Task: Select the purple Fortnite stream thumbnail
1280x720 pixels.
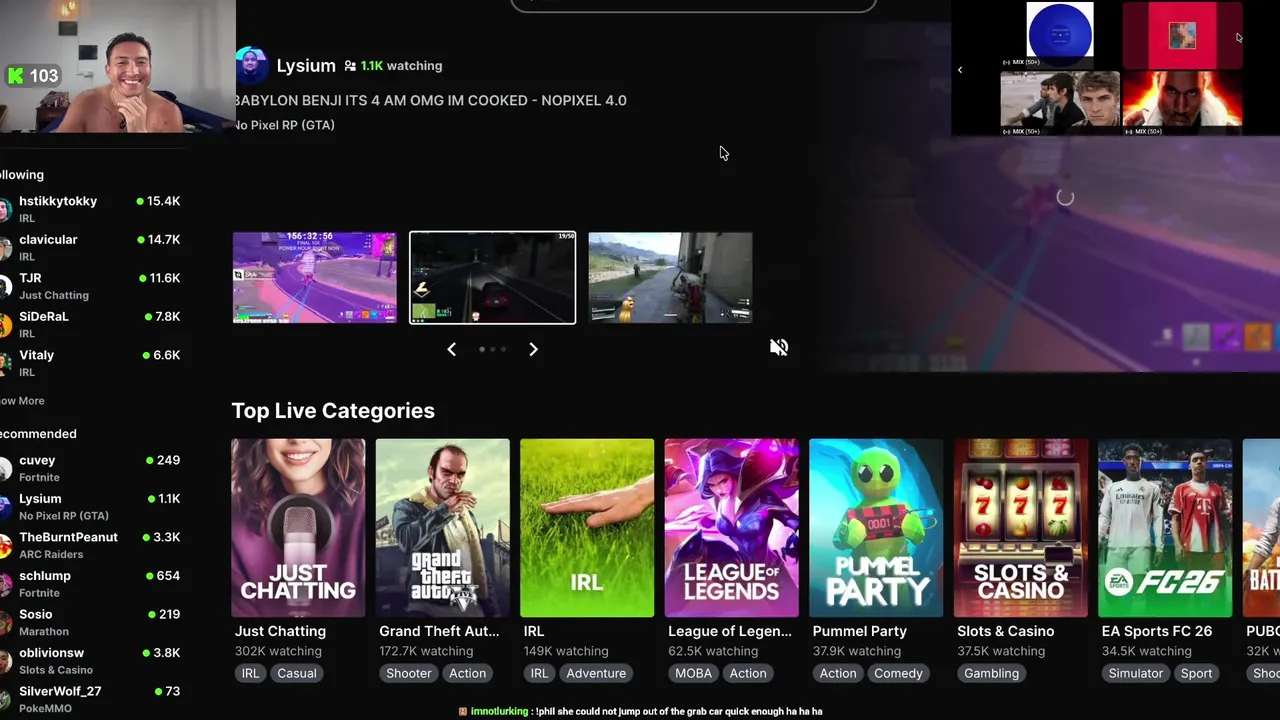Action: [x=314, y=277]
